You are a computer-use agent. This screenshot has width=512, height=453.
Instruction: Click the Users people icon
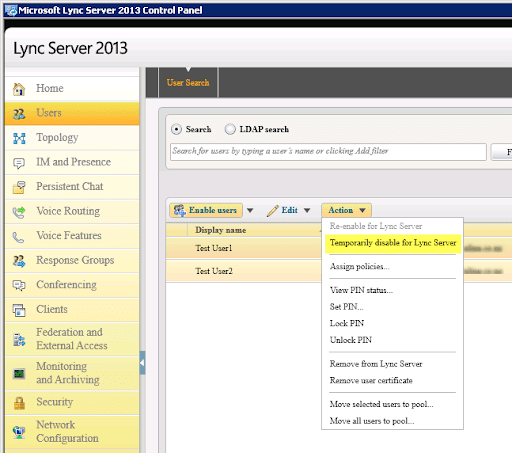[x=19, y=114]
